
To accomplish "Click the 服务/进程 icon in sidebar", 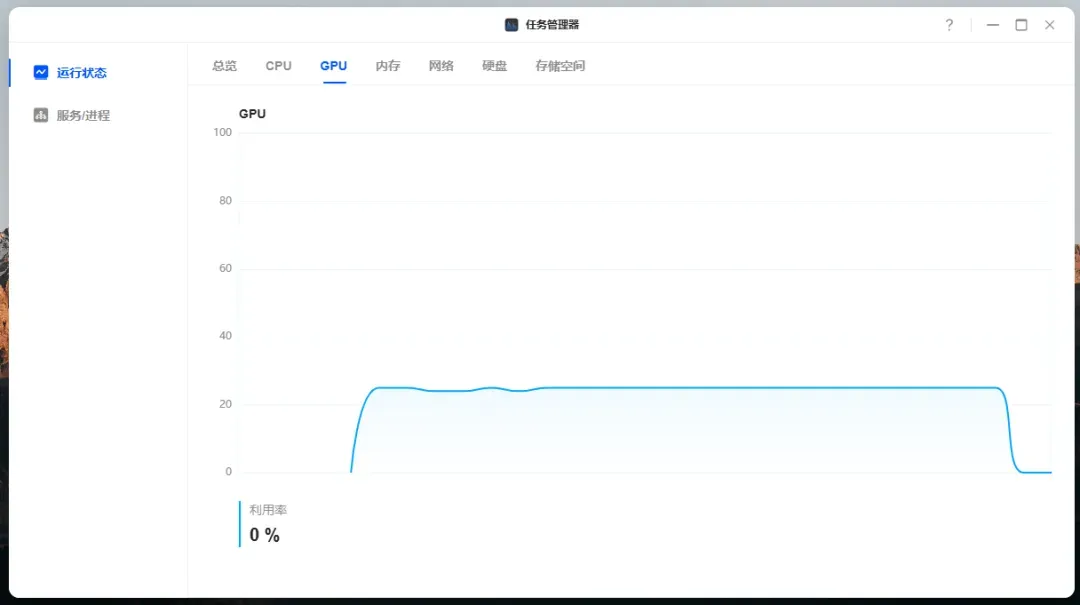I will [41, 115].
